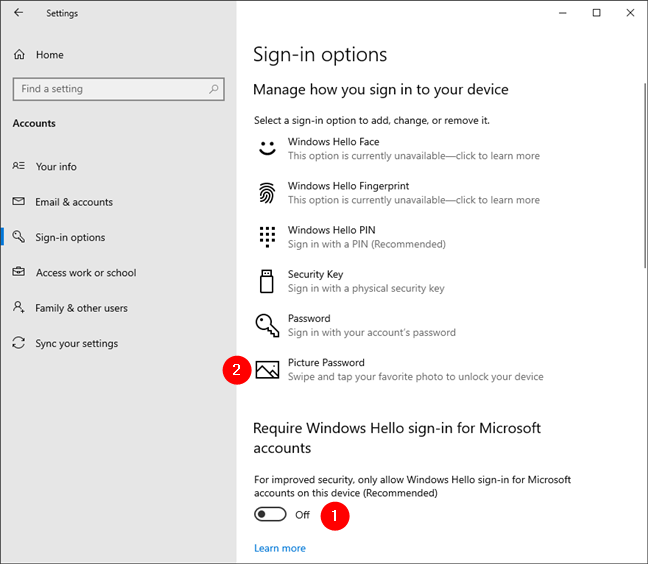Select Sign-in options in sidebar
The height and width of the screenshot is (564, 648).
tap(70, 238)
